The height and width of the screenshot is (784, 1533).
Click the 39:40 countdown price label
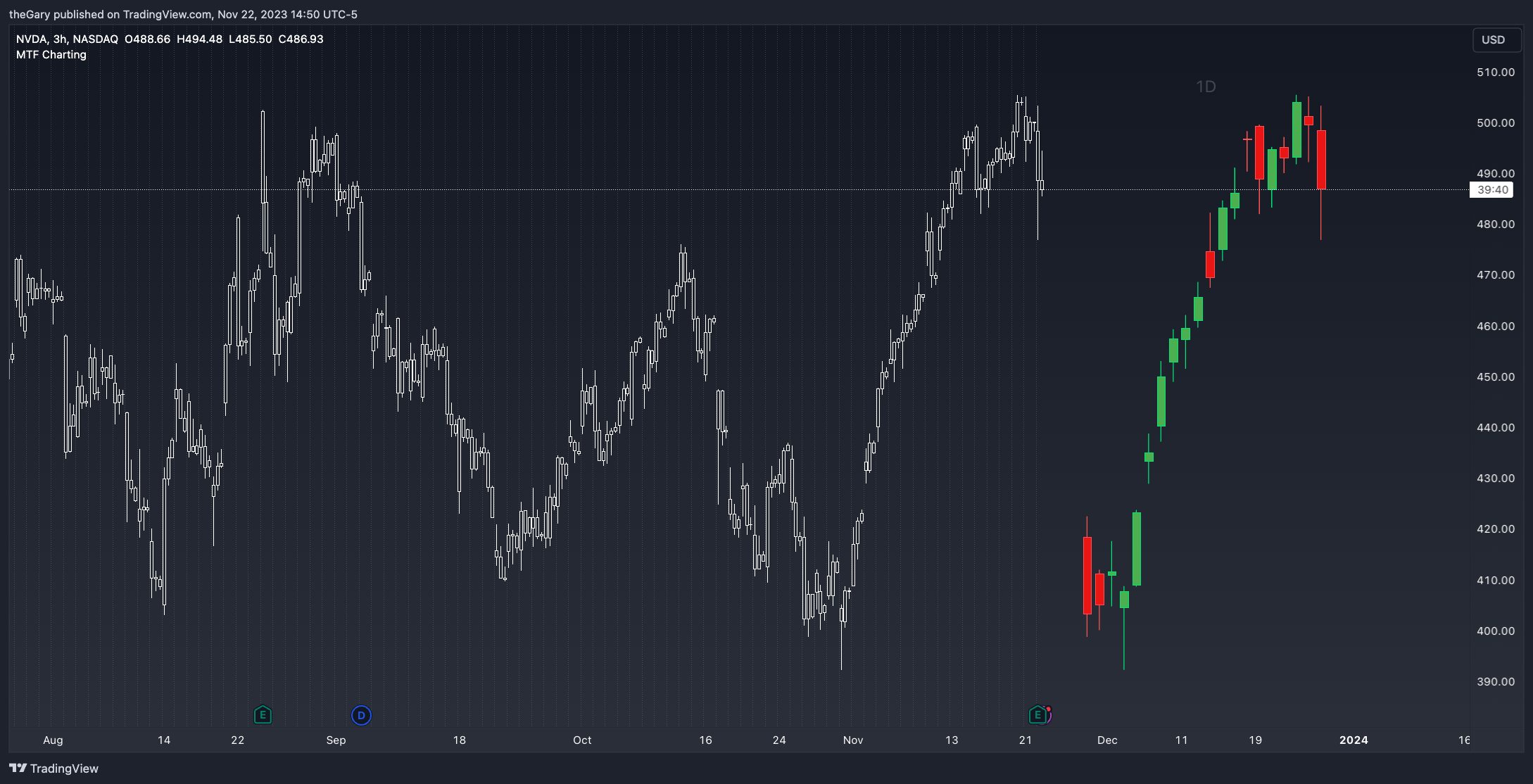(1491, 190)
